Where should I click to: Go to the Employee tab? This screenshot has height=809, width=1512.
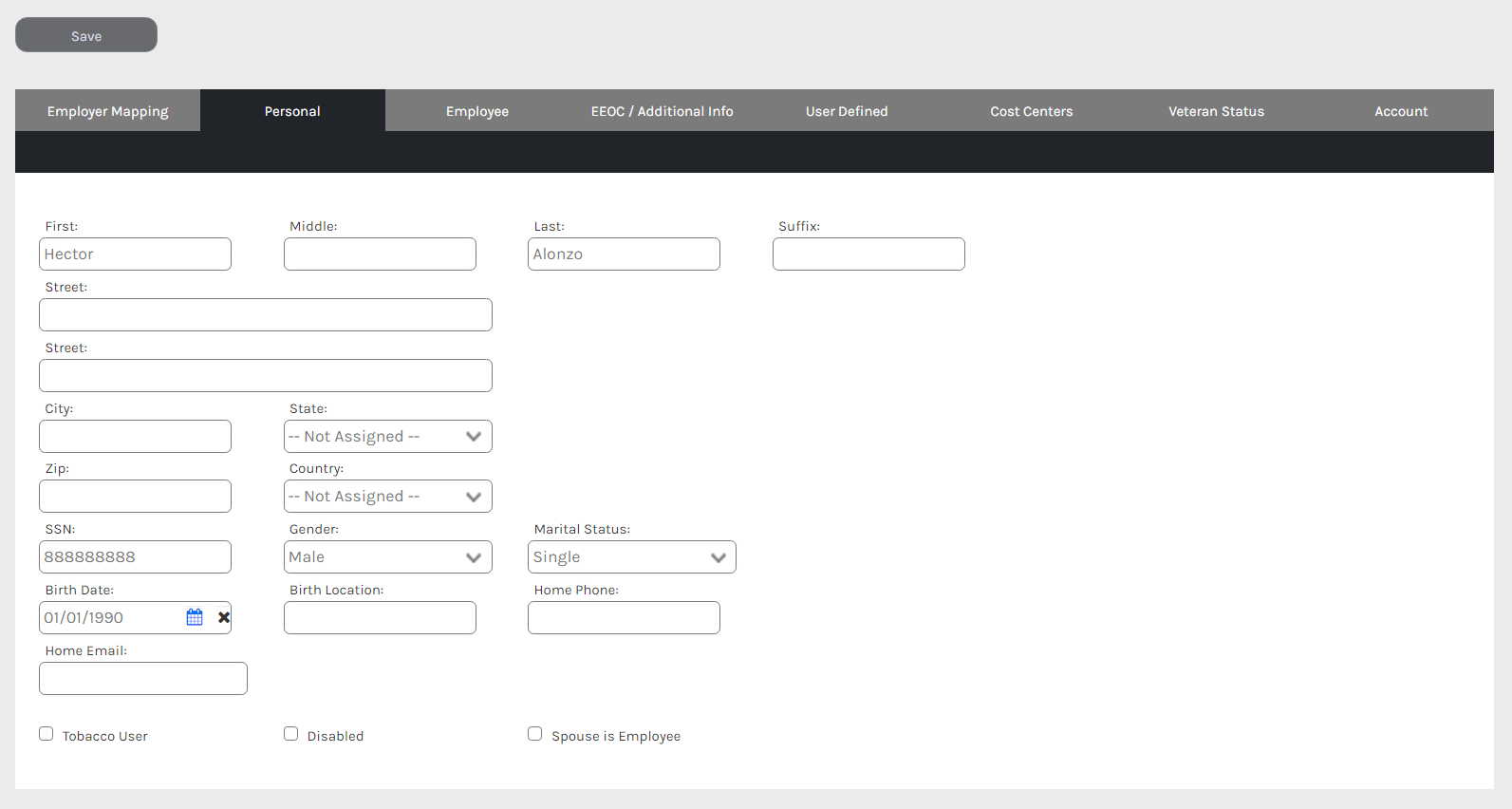[x=477, y=110]
